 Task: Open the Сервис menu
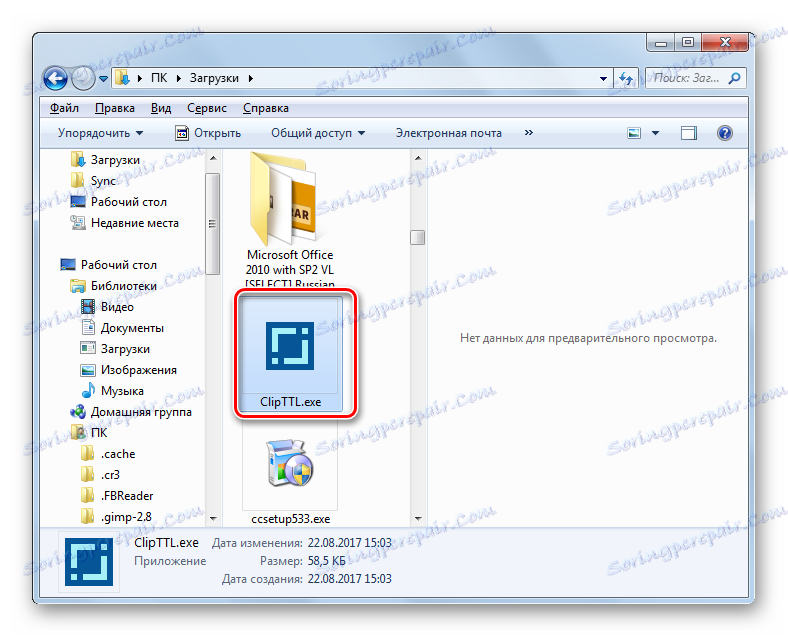click(207, 108)
